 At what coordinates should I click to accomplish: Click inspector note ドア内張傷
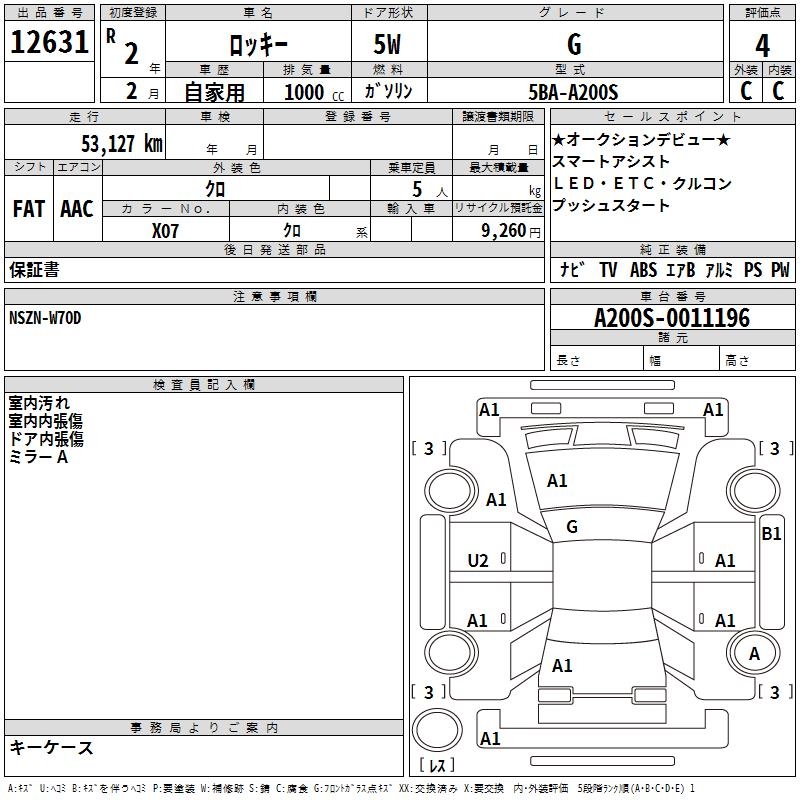pos(45,439)
